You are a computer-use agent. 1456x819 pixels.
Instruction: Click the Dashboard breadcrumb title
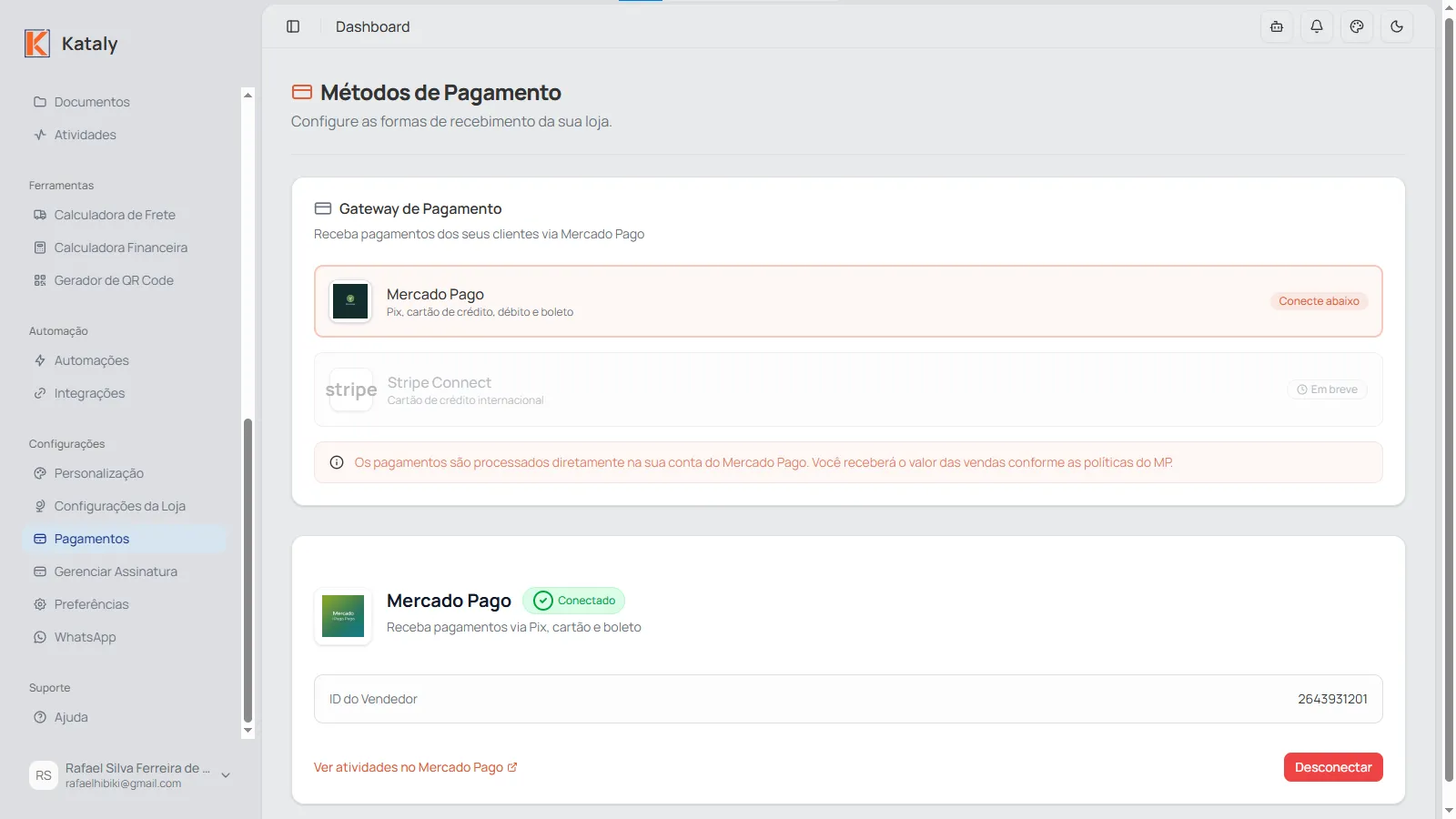[372, 26]
